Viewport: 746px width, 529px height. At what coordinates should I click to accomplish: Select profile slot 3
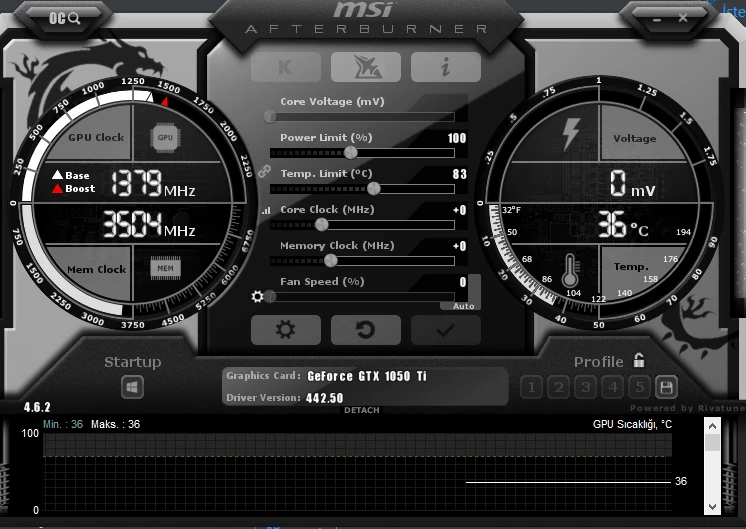tap(586, 387)
